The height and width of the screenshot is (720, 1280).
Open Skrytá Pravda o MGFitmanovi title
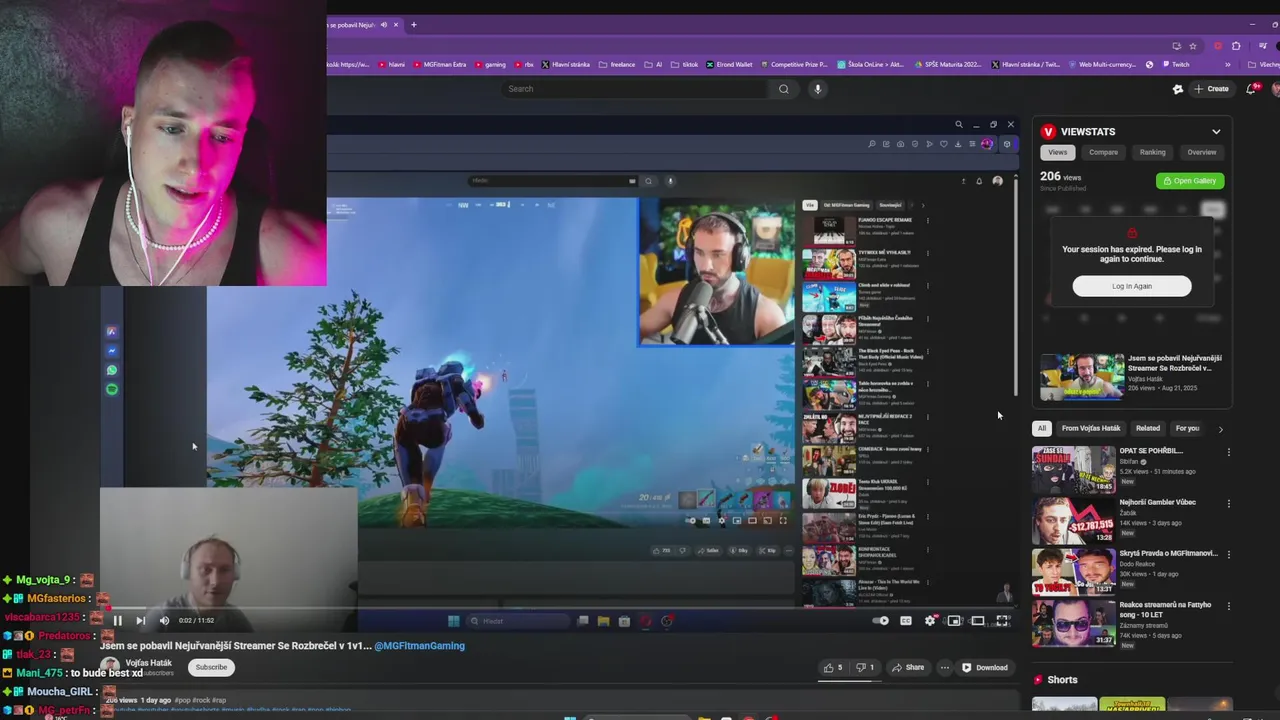coord(1168,554)
